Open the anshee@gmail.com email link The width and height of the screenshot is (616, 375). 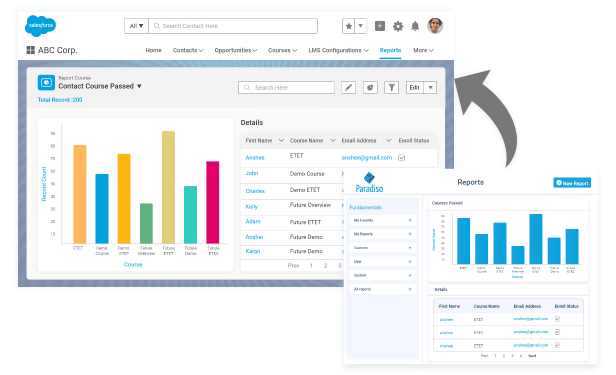click(x=367, y=157)
